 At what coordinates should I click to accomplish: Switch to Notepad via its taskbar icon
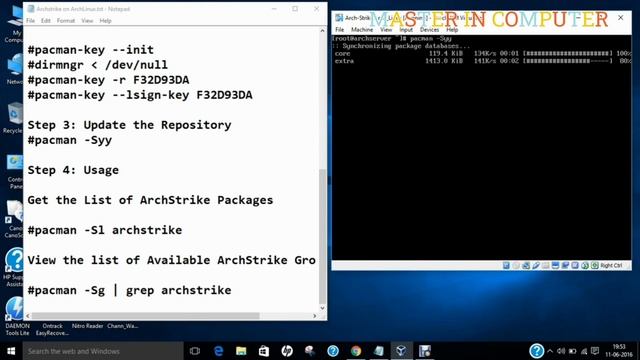pos(379,351)
